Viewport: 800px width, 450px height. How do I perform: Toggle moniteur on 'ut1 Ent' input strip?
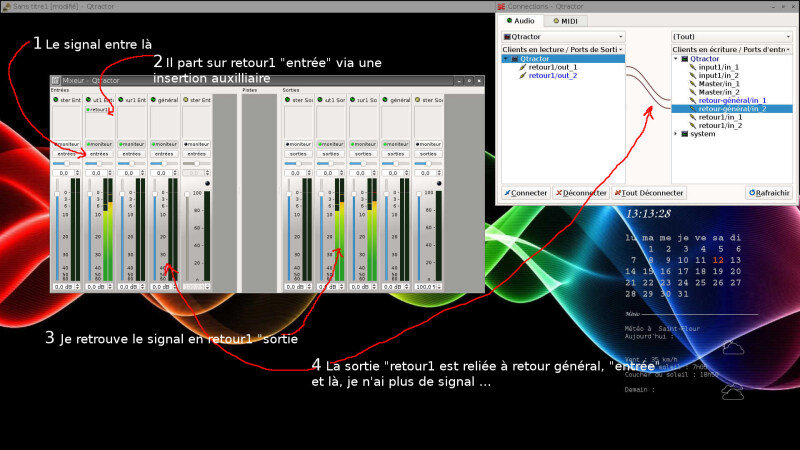coord(99,144)
